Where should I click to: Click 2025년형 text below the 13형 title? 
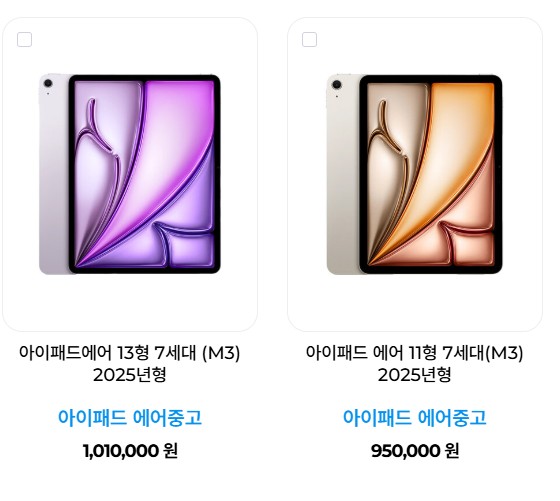coord(130,375)
